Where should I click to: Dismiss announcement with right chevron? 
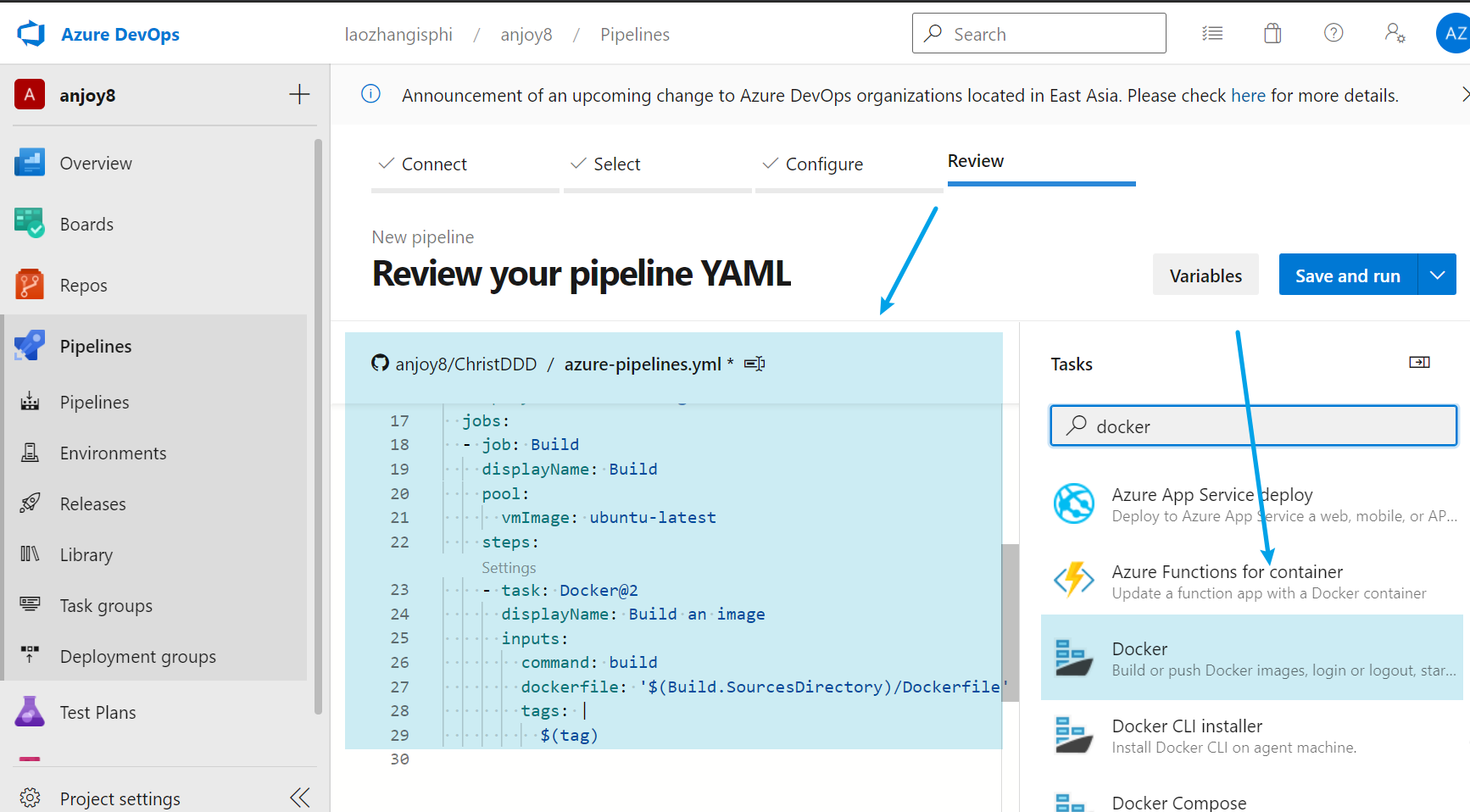click(x=1464, y=94)
